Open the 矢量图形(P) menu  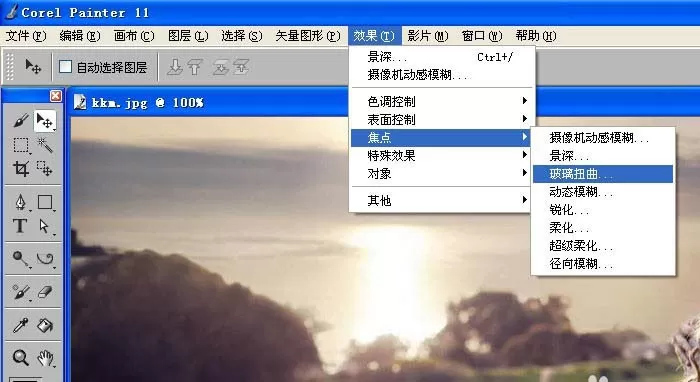[x=308, y=36]
